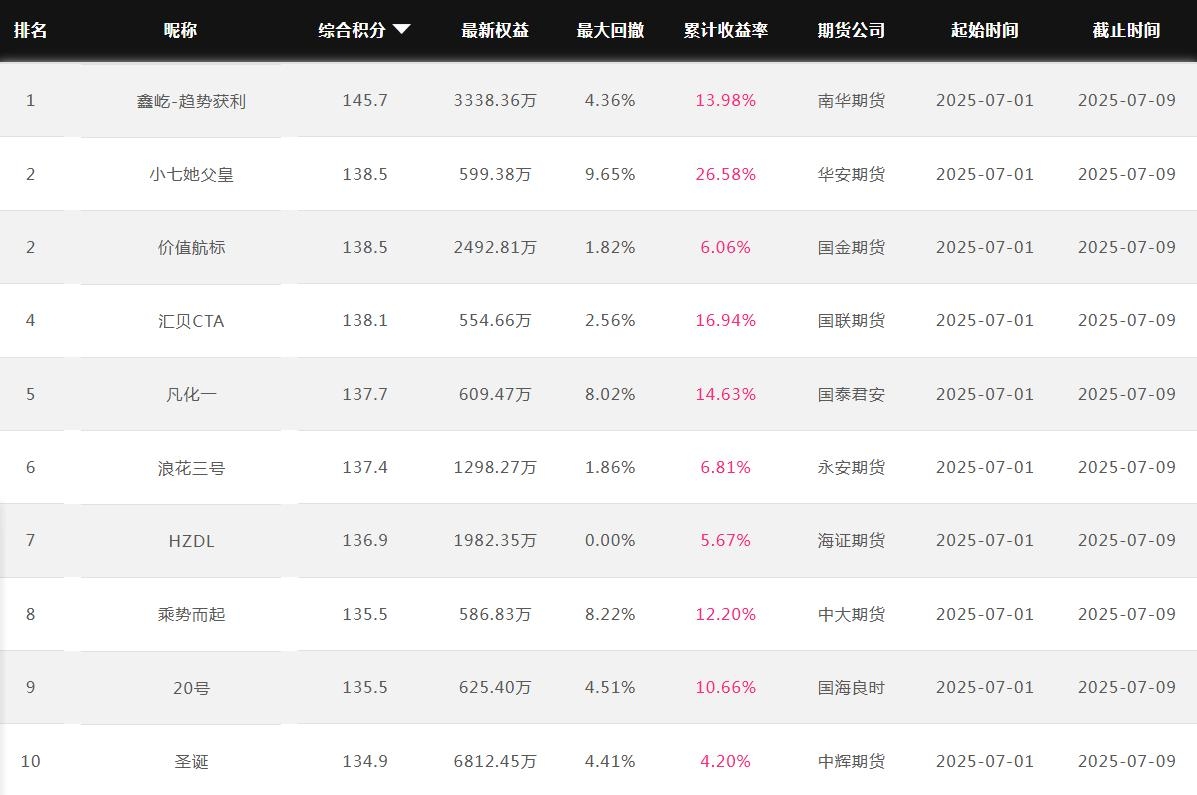Select return rate 16.94%

tap(725, 320)
